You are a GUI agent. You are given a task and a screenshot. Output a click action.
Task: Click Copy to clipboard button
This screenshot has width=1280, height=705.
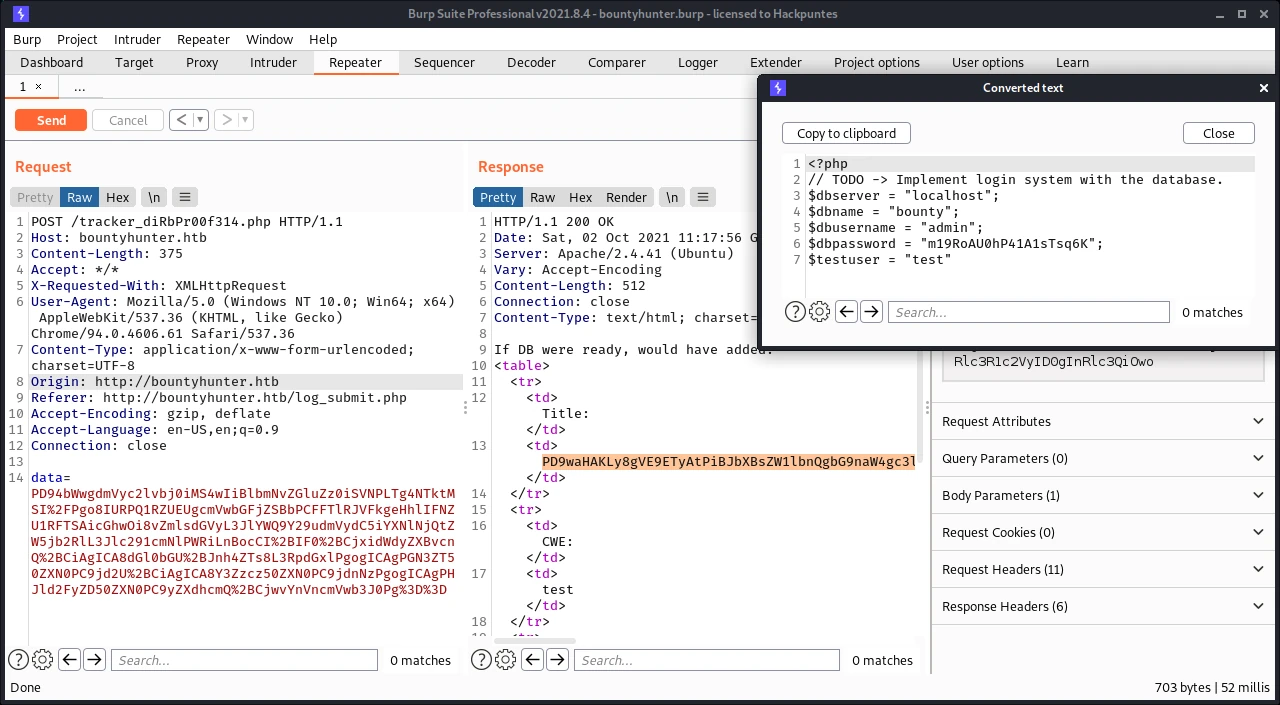coord(846,133)
